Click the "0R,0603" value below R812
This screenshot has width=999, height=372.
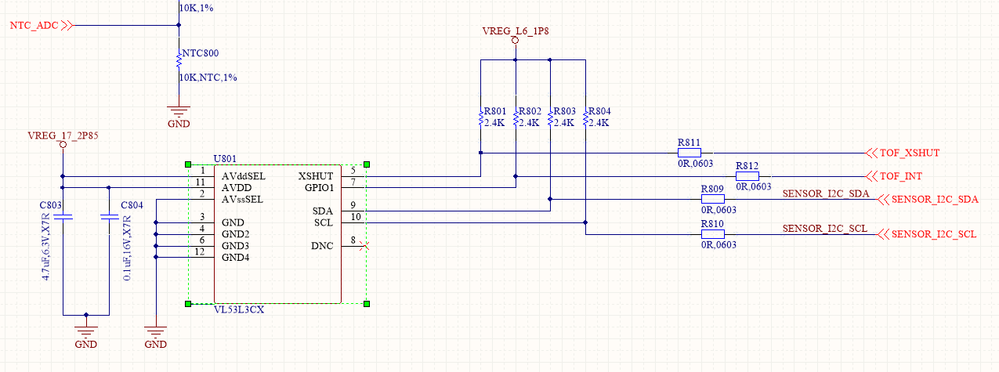754,187
